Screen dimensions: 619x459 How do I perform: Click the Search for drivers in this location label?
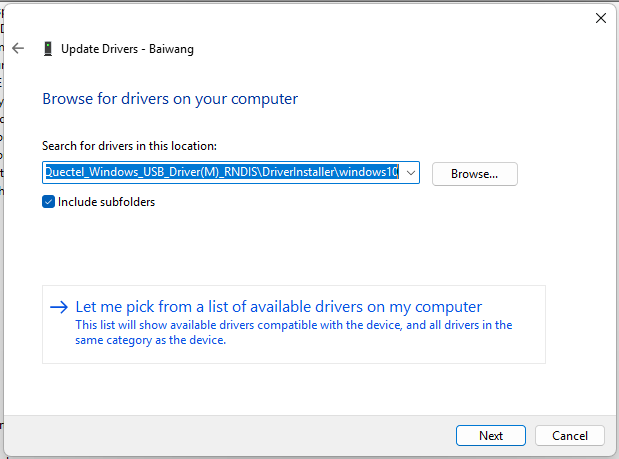[x=129, y=146]
